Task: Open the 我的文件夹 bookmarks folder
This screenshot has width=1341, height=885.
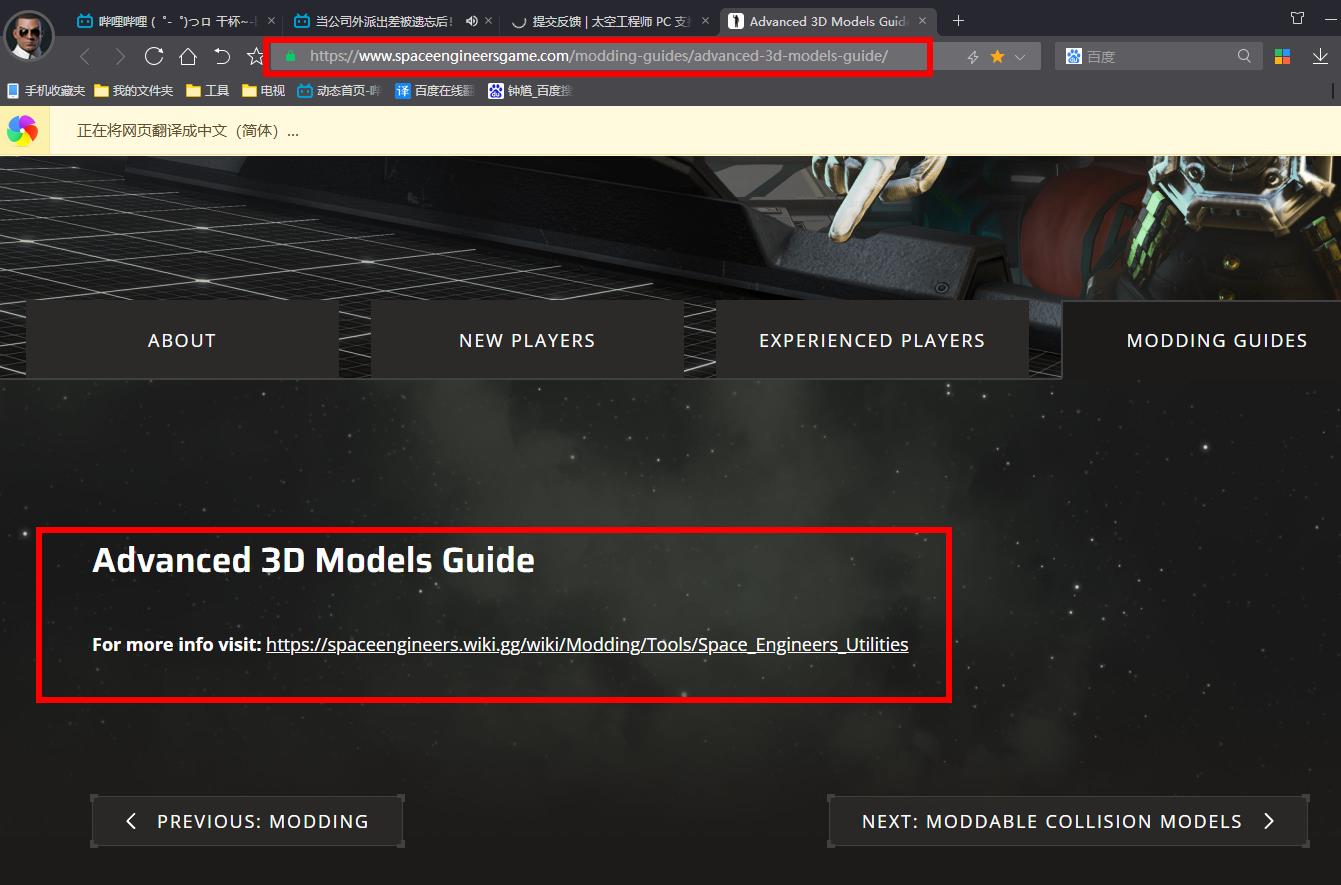Action: coord(134,91)
